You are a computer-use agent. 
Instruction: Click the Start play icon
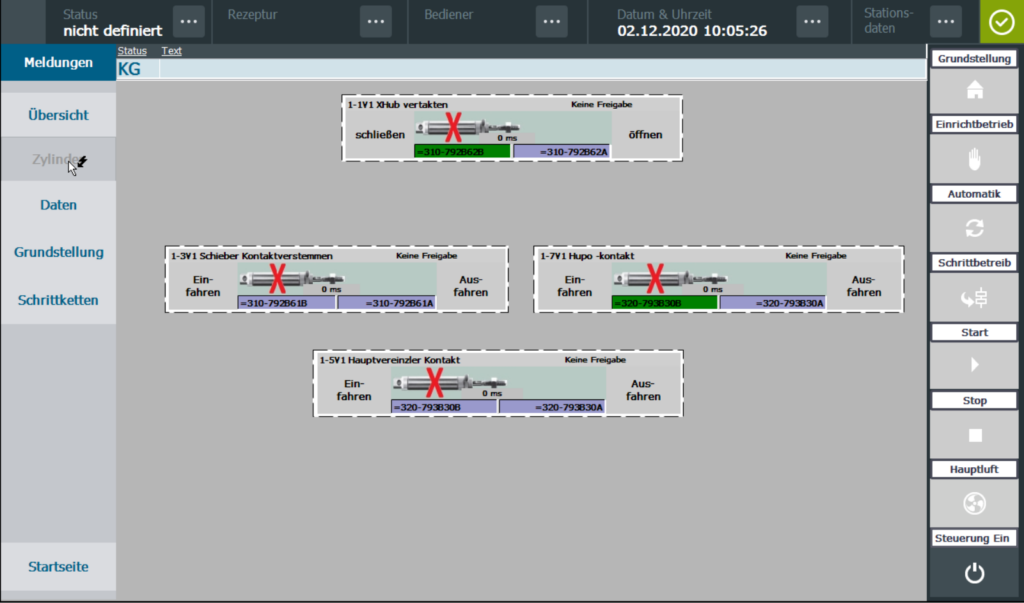974,365
